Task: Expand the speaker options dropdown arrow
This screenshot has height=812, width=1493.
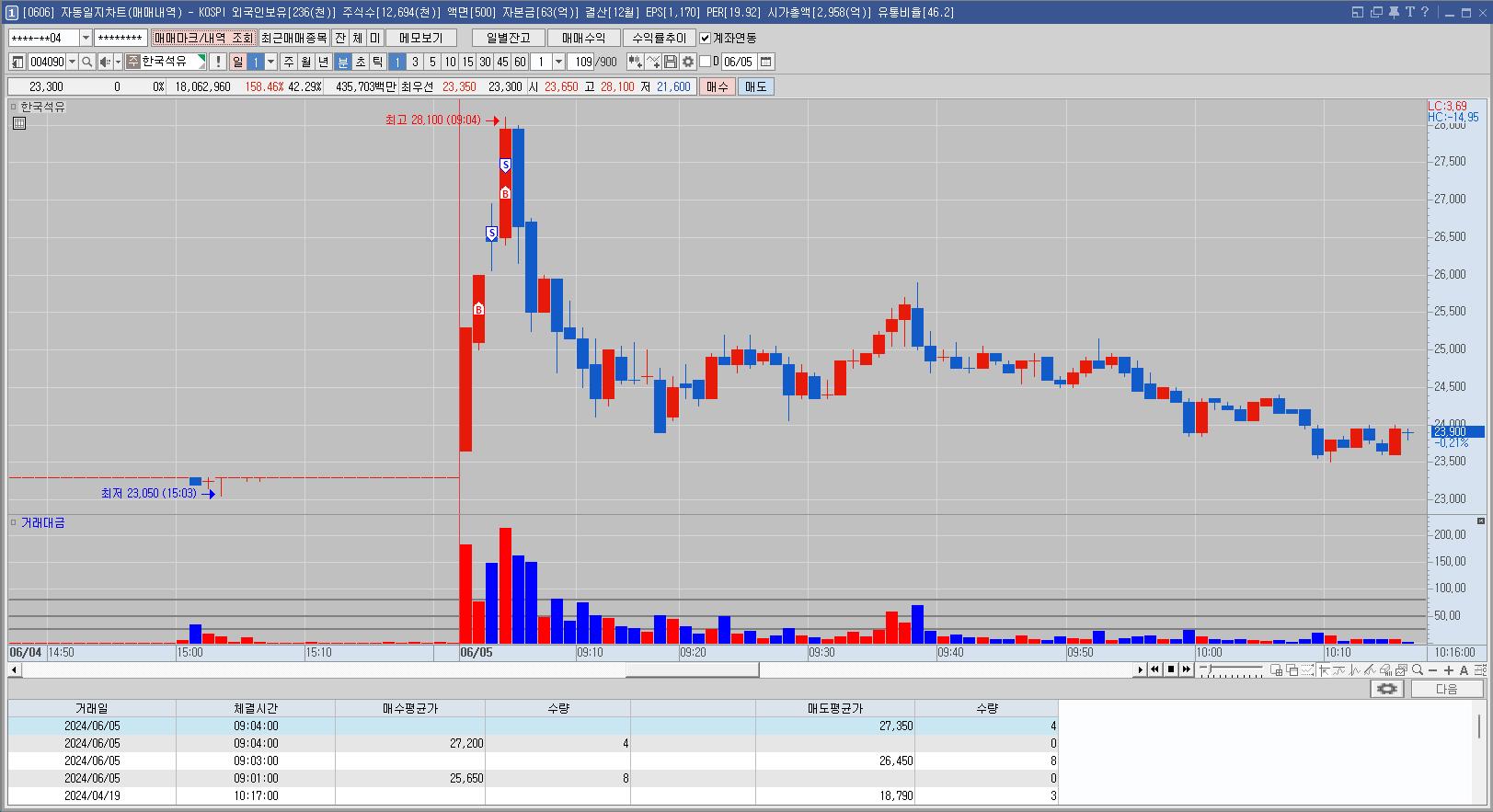Action: point(118,62)
